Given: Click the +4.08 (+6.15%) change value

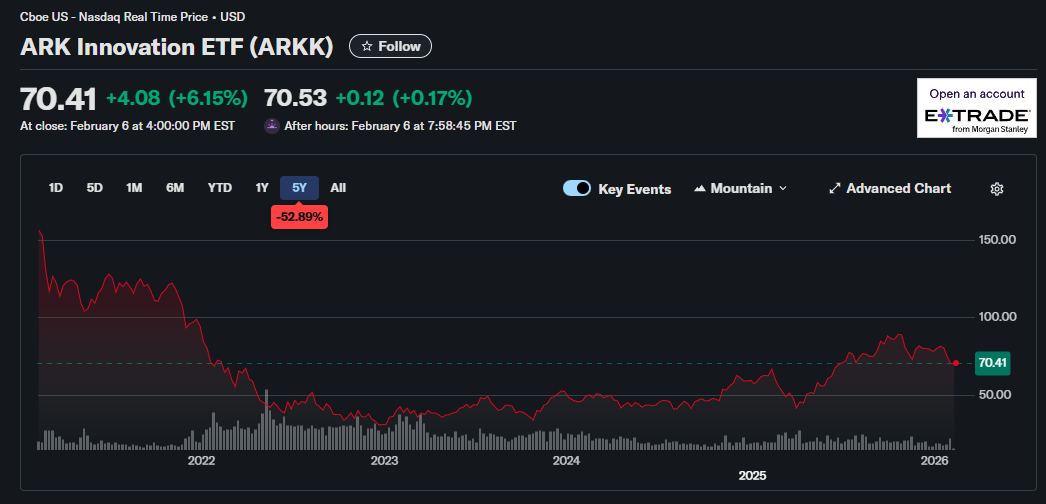Looking at the screenshot, I should tap(177, 99).
